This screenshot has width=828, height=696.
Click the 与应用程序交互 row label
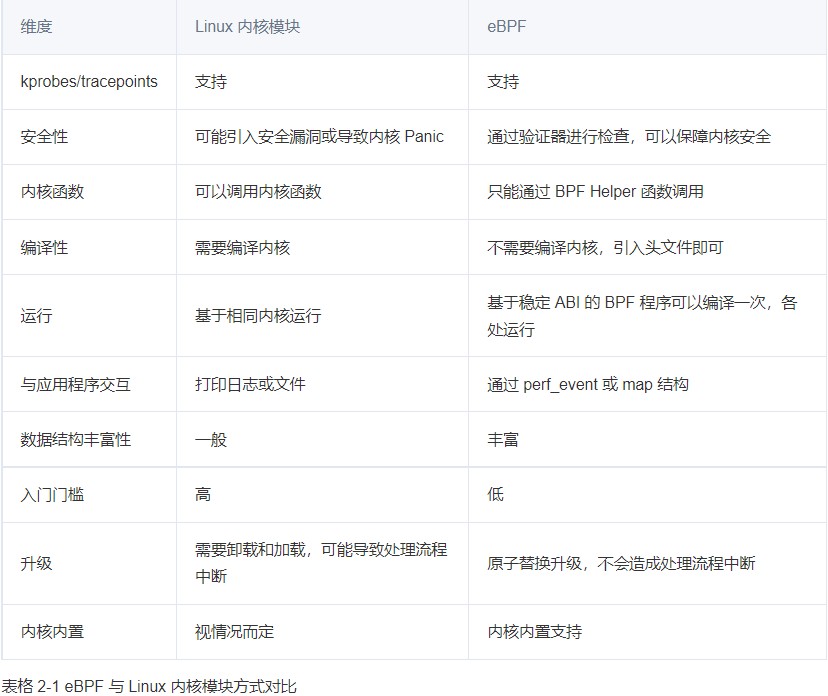60,384
